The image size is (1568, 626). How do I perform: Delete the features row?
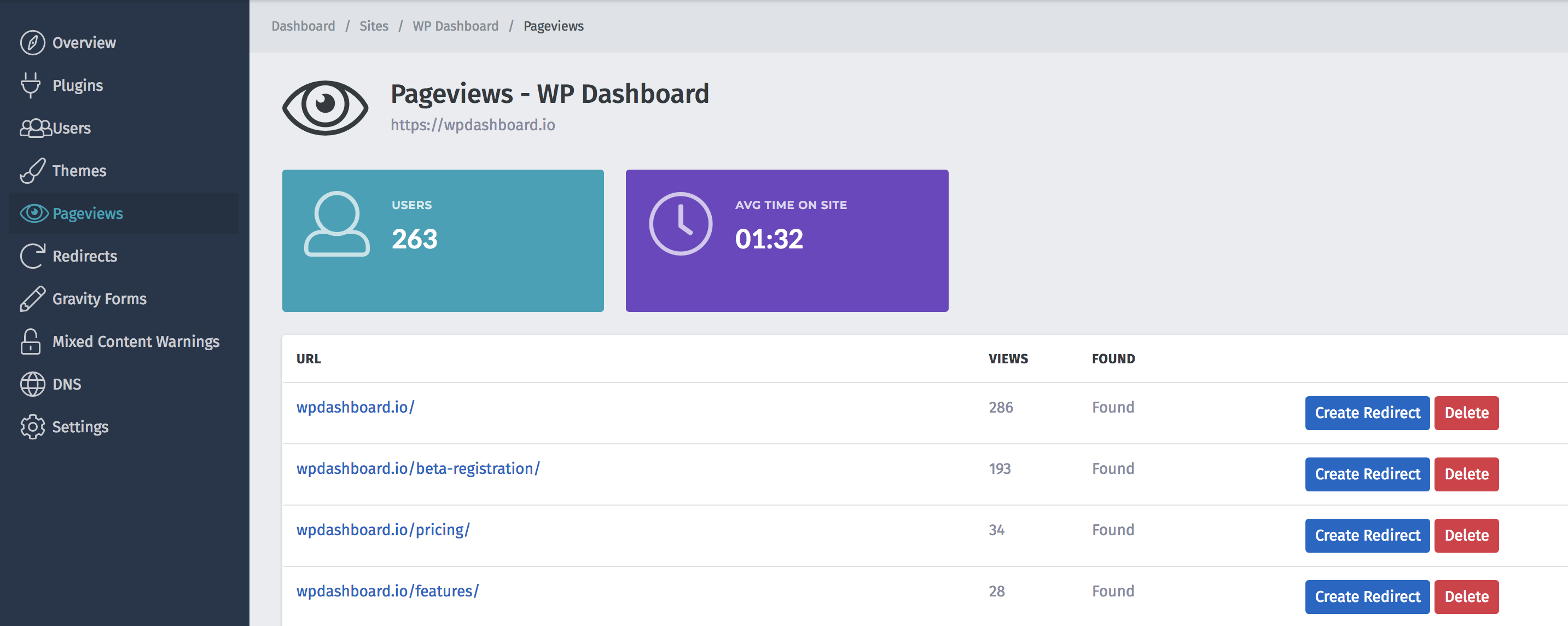1466,597
